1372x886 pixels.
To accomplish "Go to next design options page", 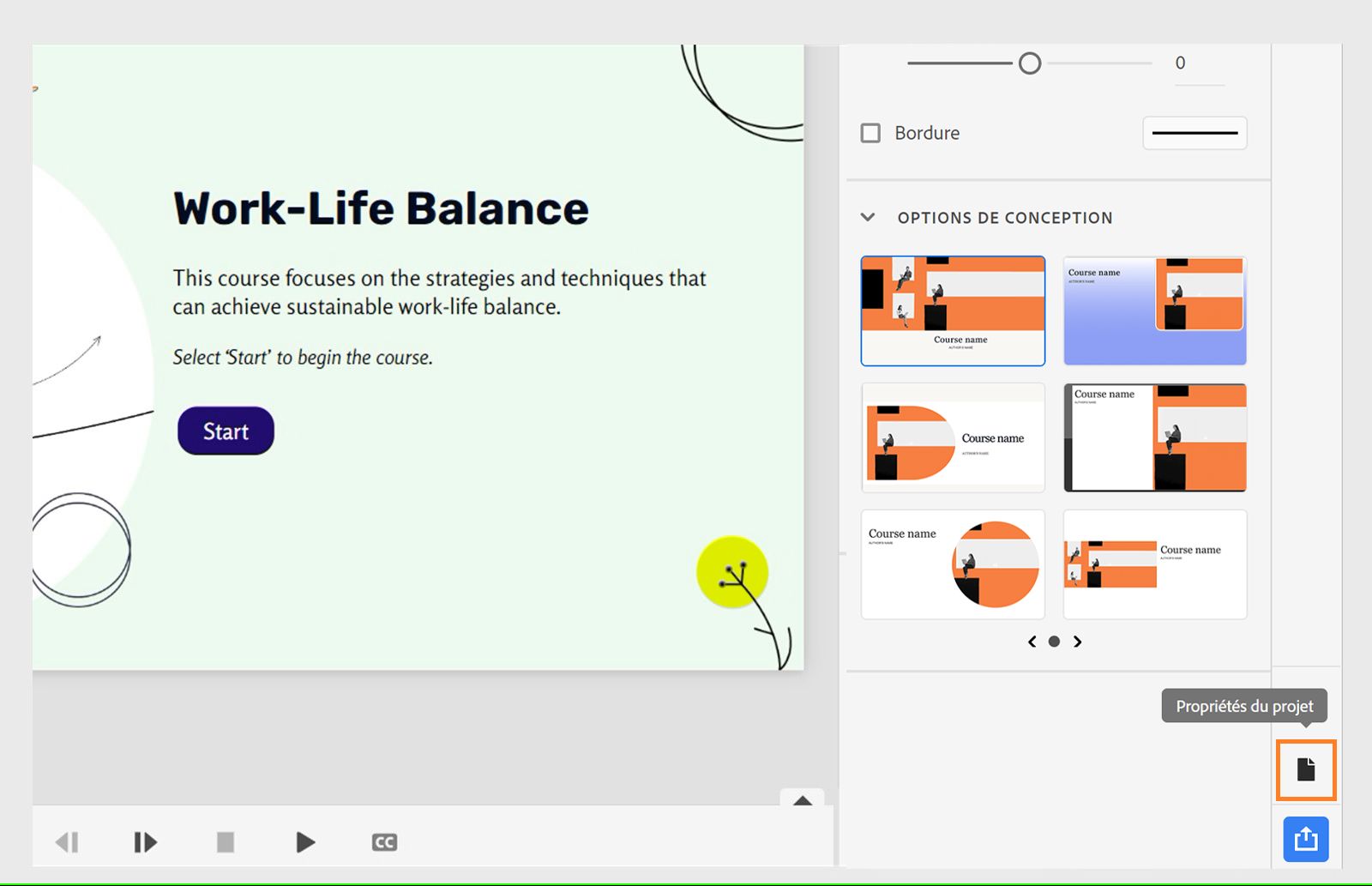I will click(x=1078, y=642).
